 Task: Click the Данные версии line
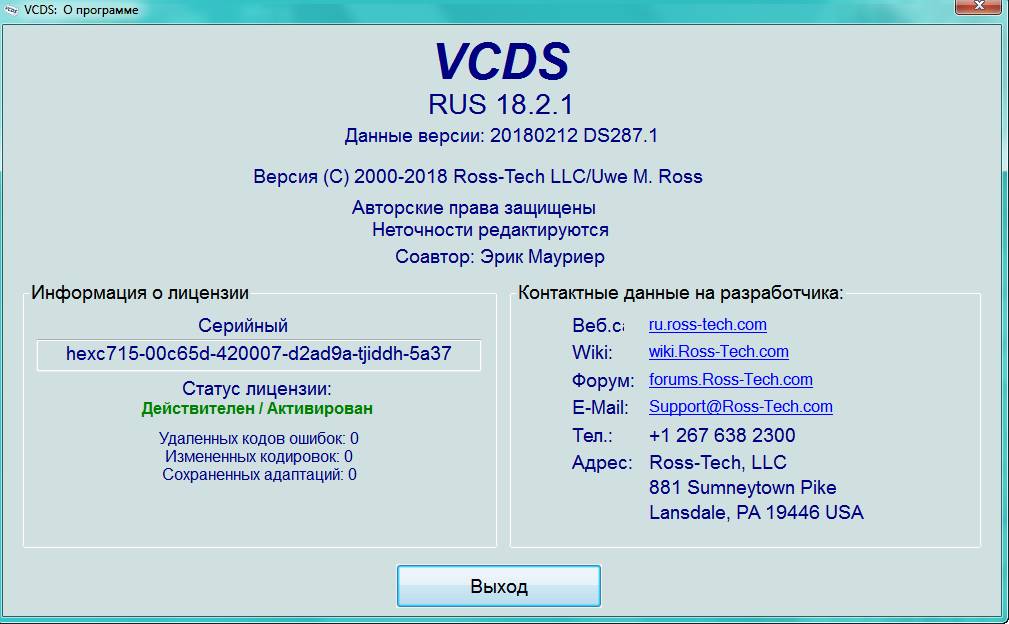pyautogui.click(x=501, y=136)
